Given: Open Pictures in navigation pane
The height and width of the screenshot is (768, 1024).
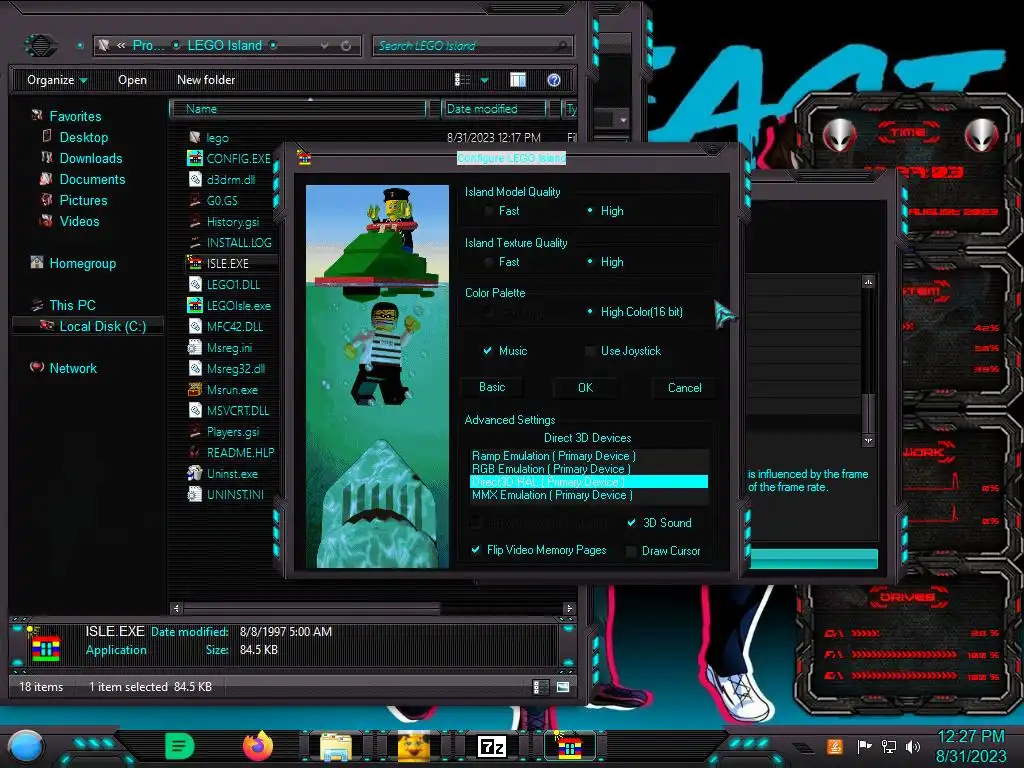Looking at the screenshot, I should (83, 200).
